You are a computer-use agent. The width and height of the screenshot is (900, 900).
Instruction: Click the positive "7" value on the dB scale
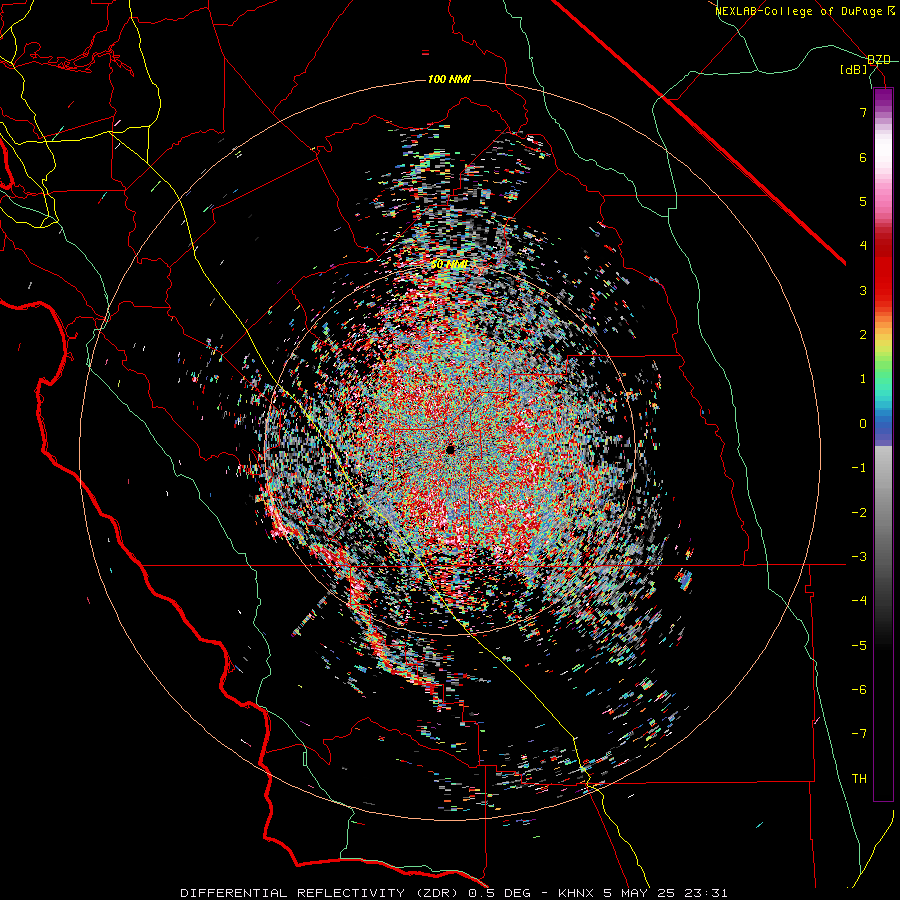(x=863, y=112)
